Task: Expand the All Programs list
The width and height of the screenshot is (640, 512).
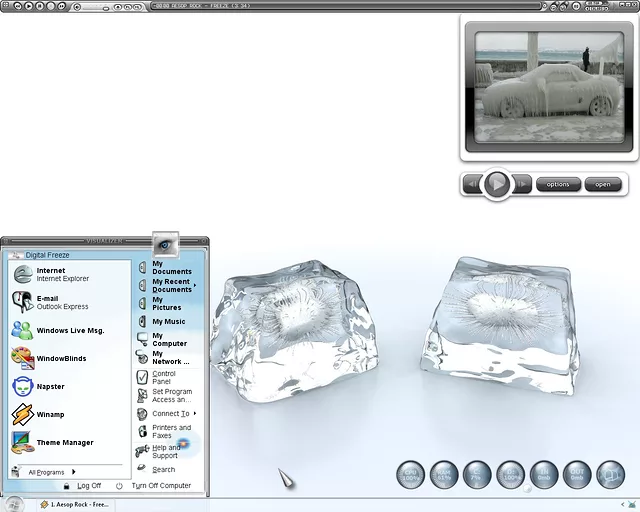Action: point(48,472)
